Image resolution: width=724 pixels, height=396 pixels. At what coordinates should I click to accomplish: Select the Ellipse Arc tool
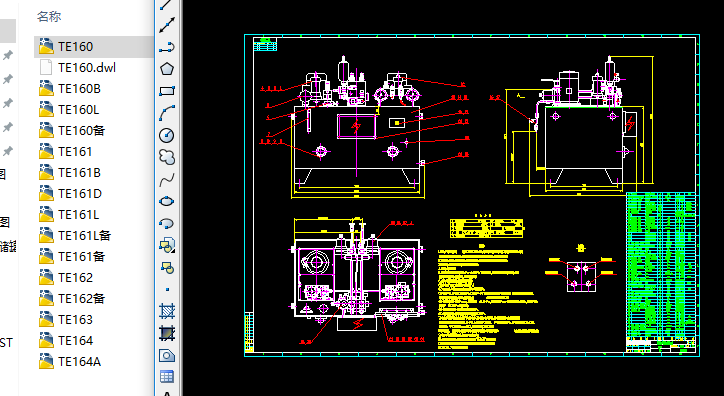point(167,224)
